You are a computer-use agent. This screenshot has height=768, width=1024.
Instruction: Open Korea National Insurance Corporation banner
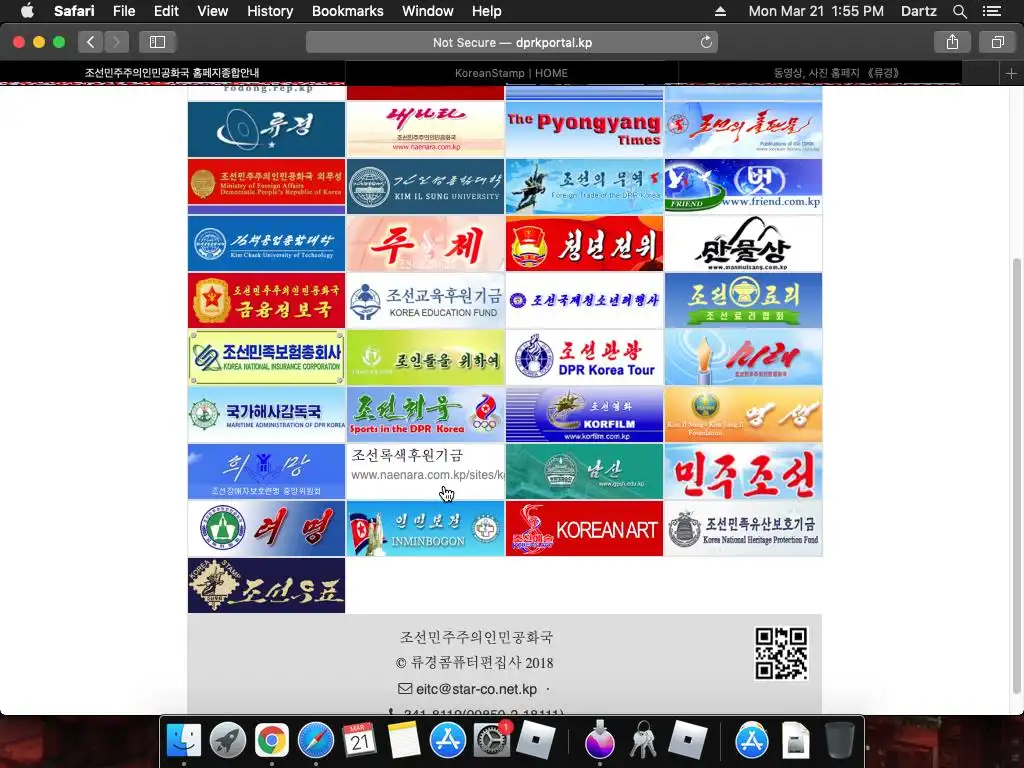[266, 357]
